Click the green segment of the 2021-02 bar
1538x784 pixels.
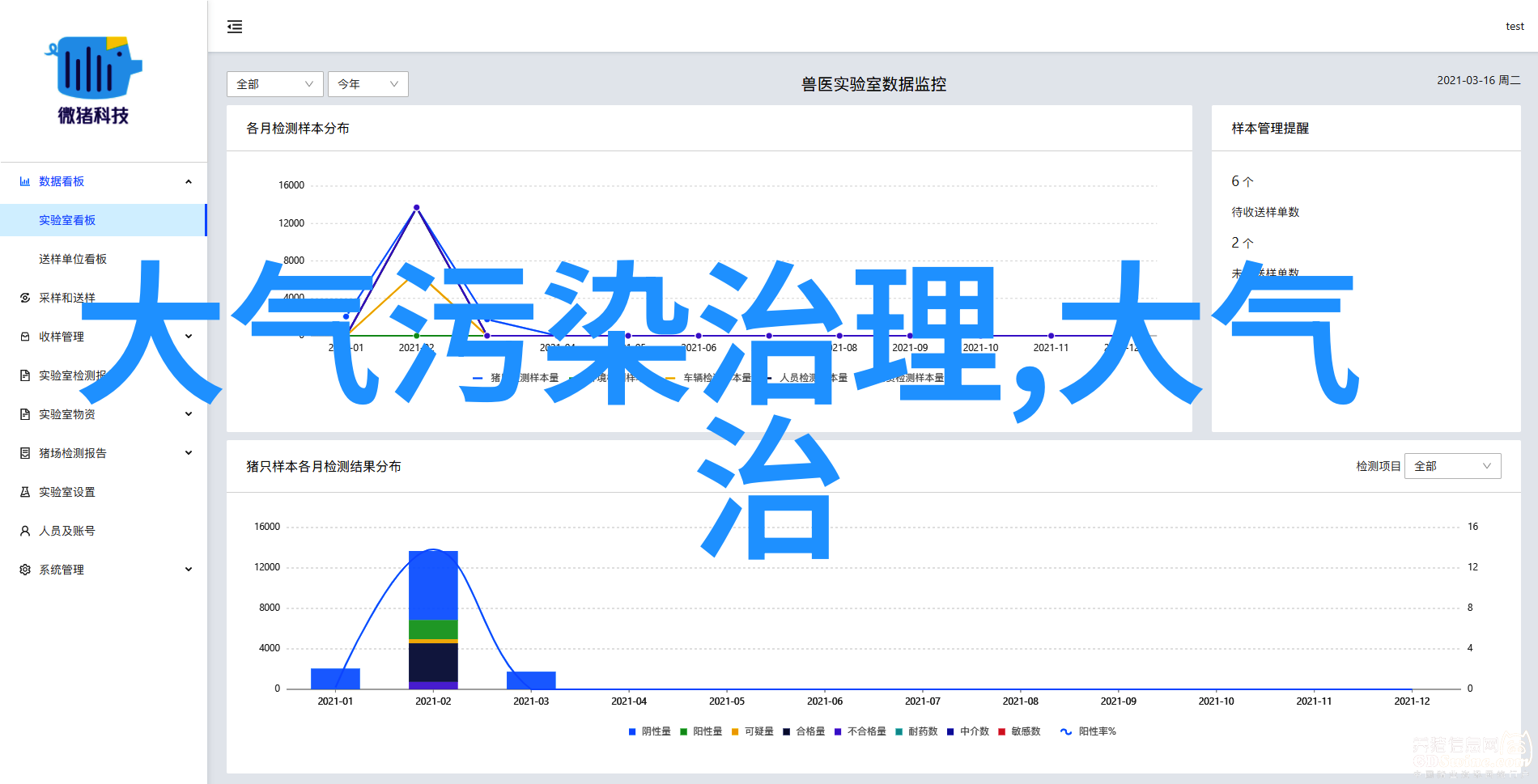click(x=433, y=629)
